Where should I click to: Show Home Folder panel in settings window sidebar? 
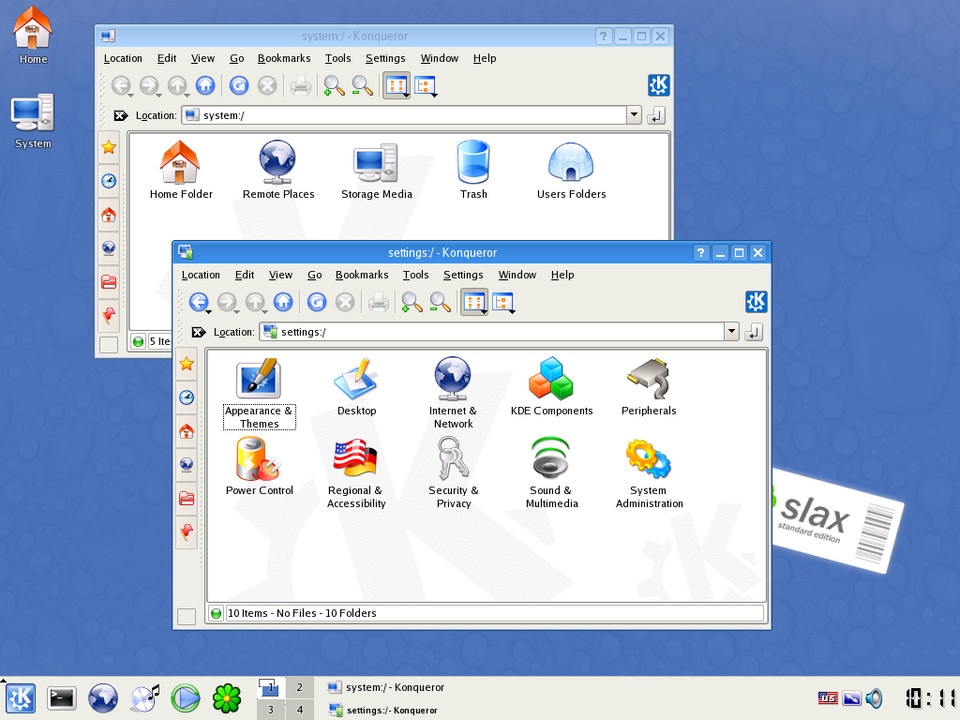187,432
